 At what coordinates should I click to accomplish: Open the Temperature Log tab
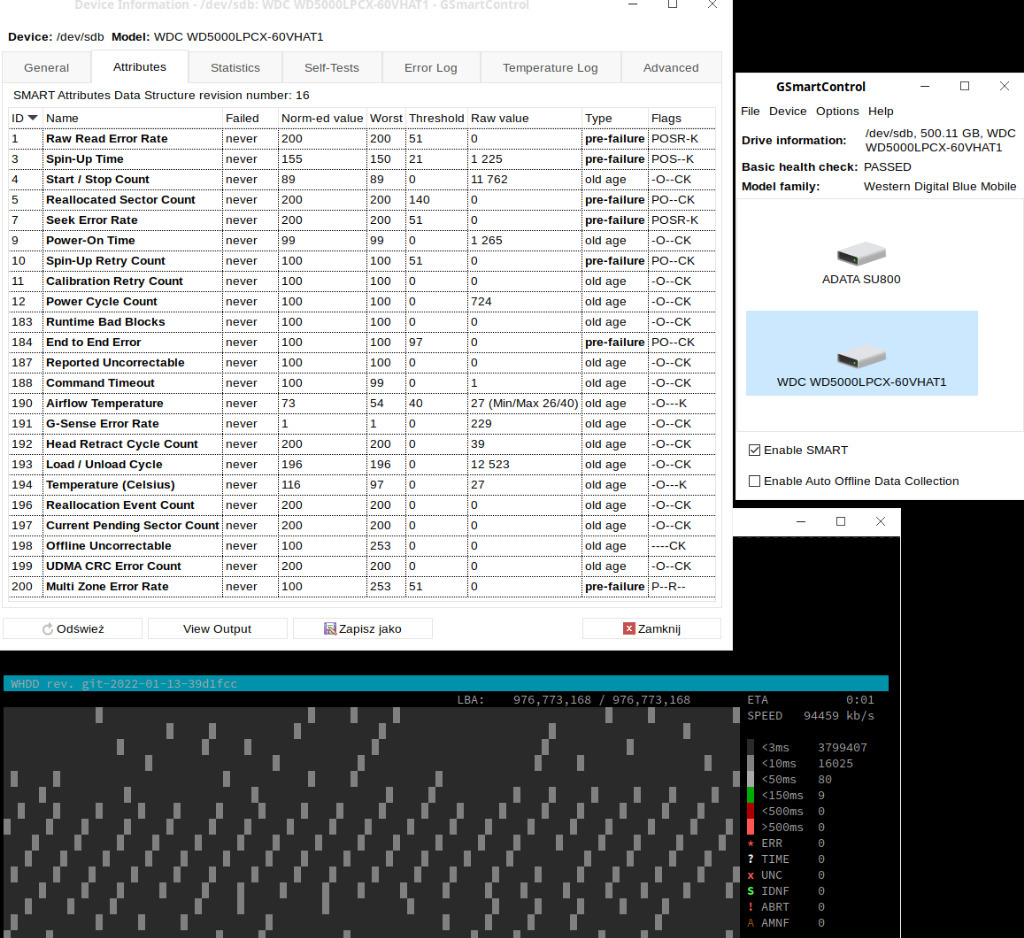click(550, 68)
